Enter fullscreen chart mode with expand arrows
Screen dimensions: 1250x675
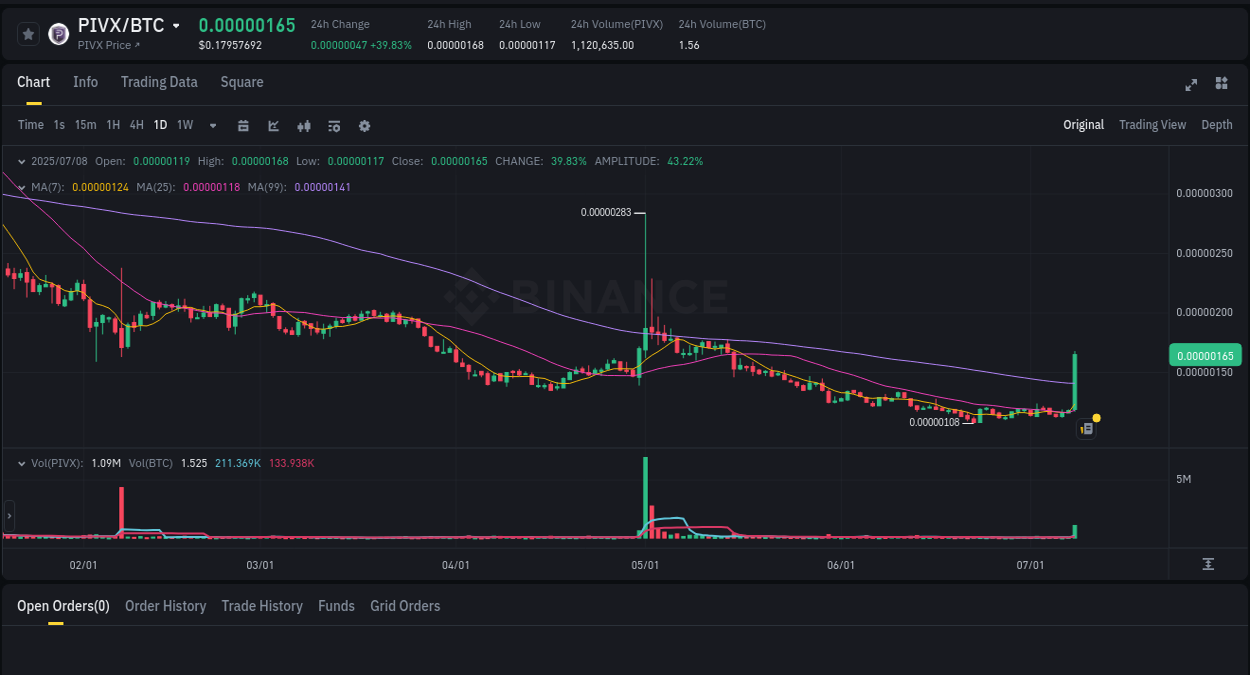pyautogui.click(x=1191, y=85)
